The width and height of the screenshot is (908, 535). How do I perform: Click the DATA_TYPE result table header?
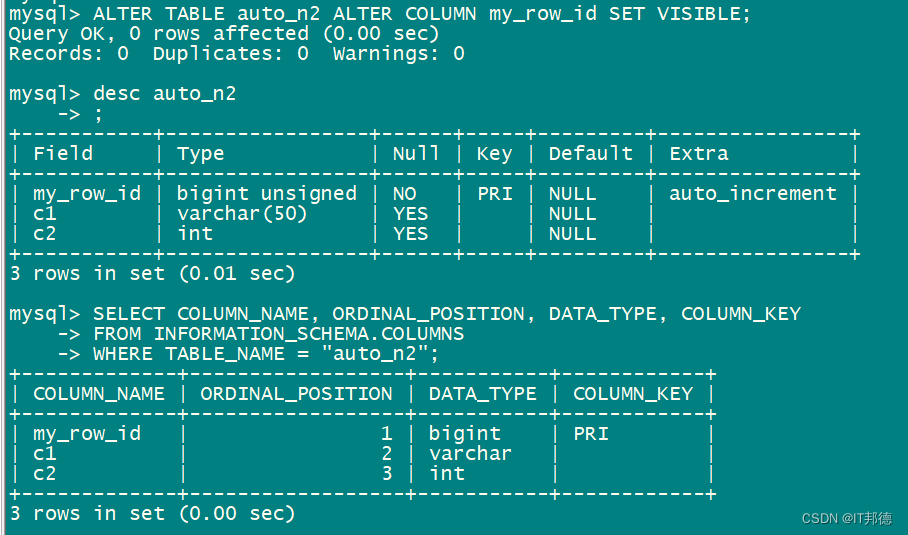[482, 394]
